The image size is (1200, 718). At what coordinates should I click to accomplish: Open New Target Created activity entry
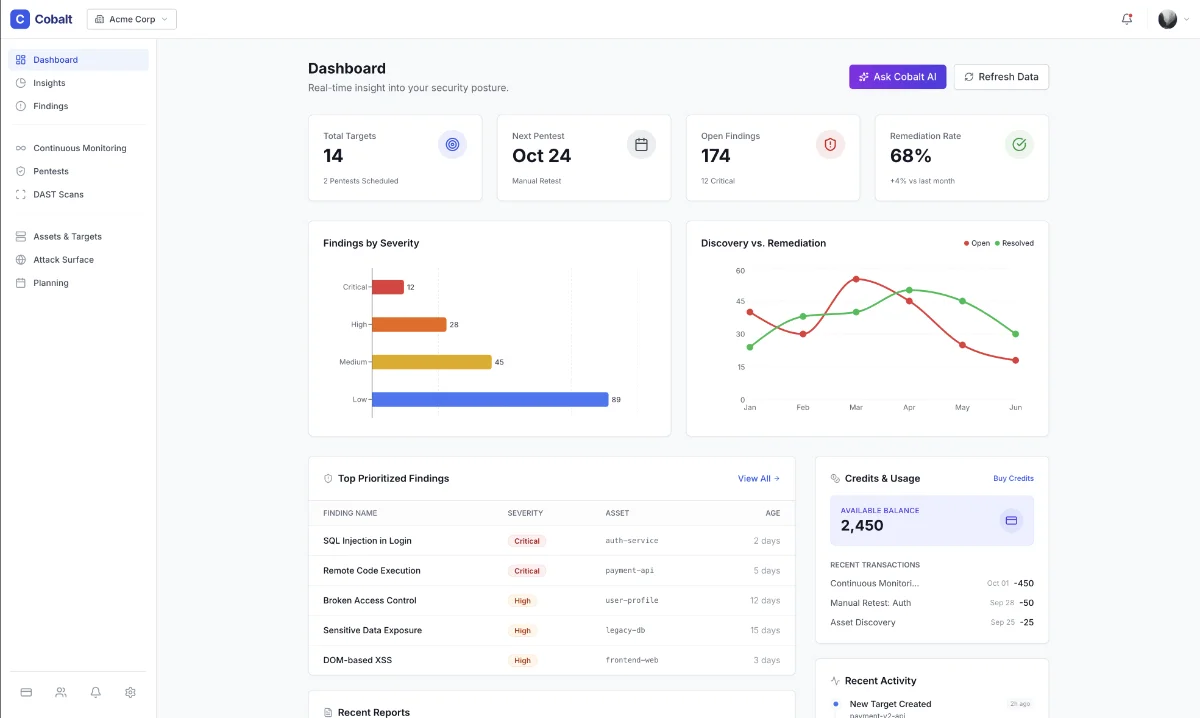(932, 709)
